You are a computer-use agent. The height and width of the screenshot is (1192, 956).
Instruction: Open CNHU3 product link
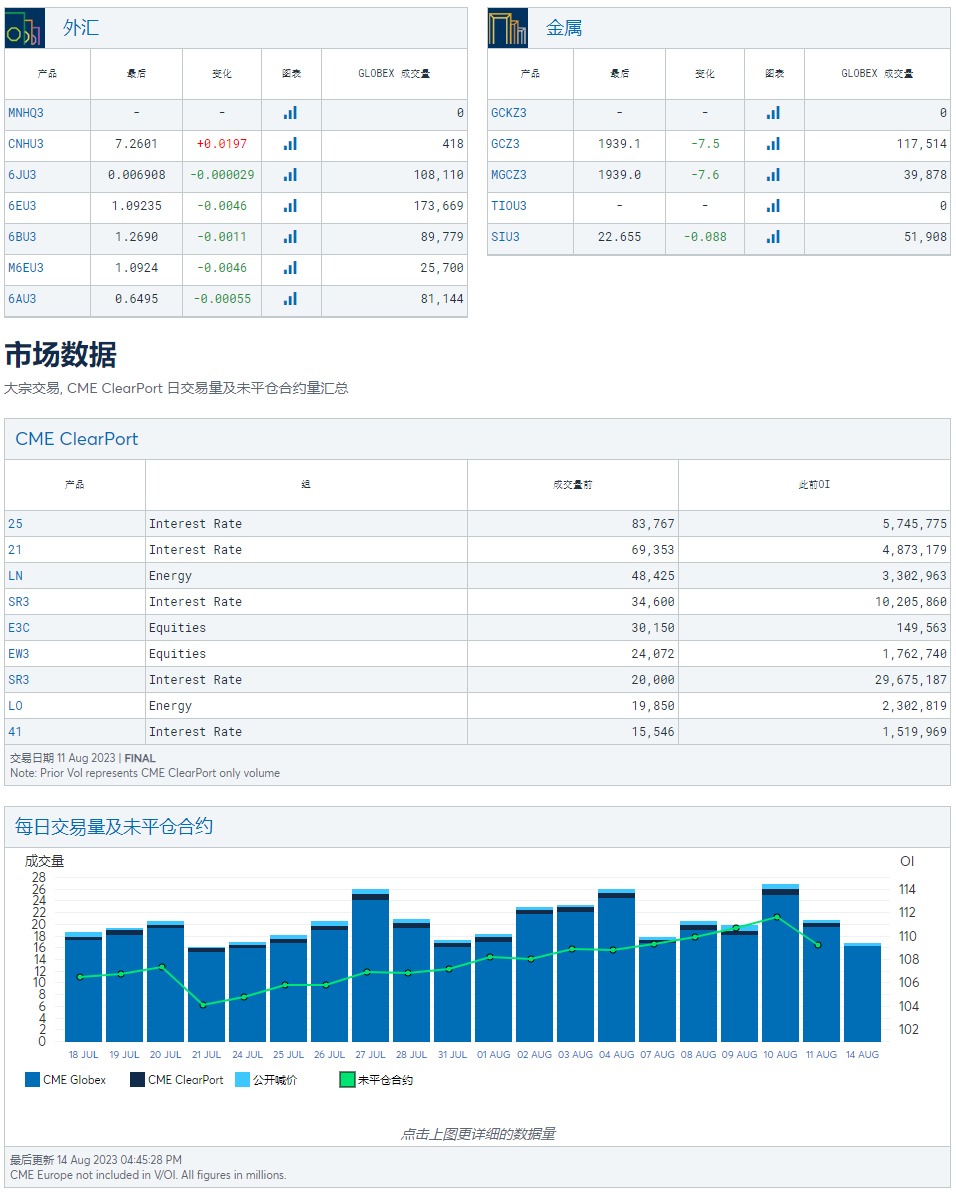[x=26, y=144]
